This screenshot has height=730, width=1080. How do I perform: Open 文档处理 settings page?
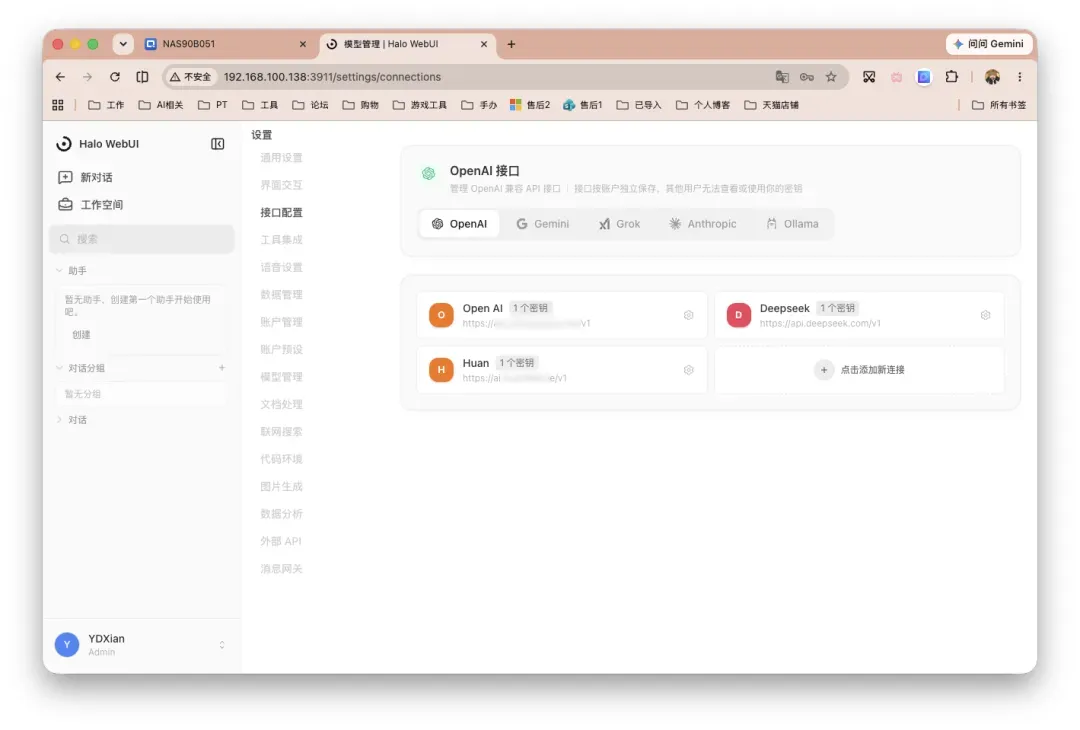pos(281,404)
